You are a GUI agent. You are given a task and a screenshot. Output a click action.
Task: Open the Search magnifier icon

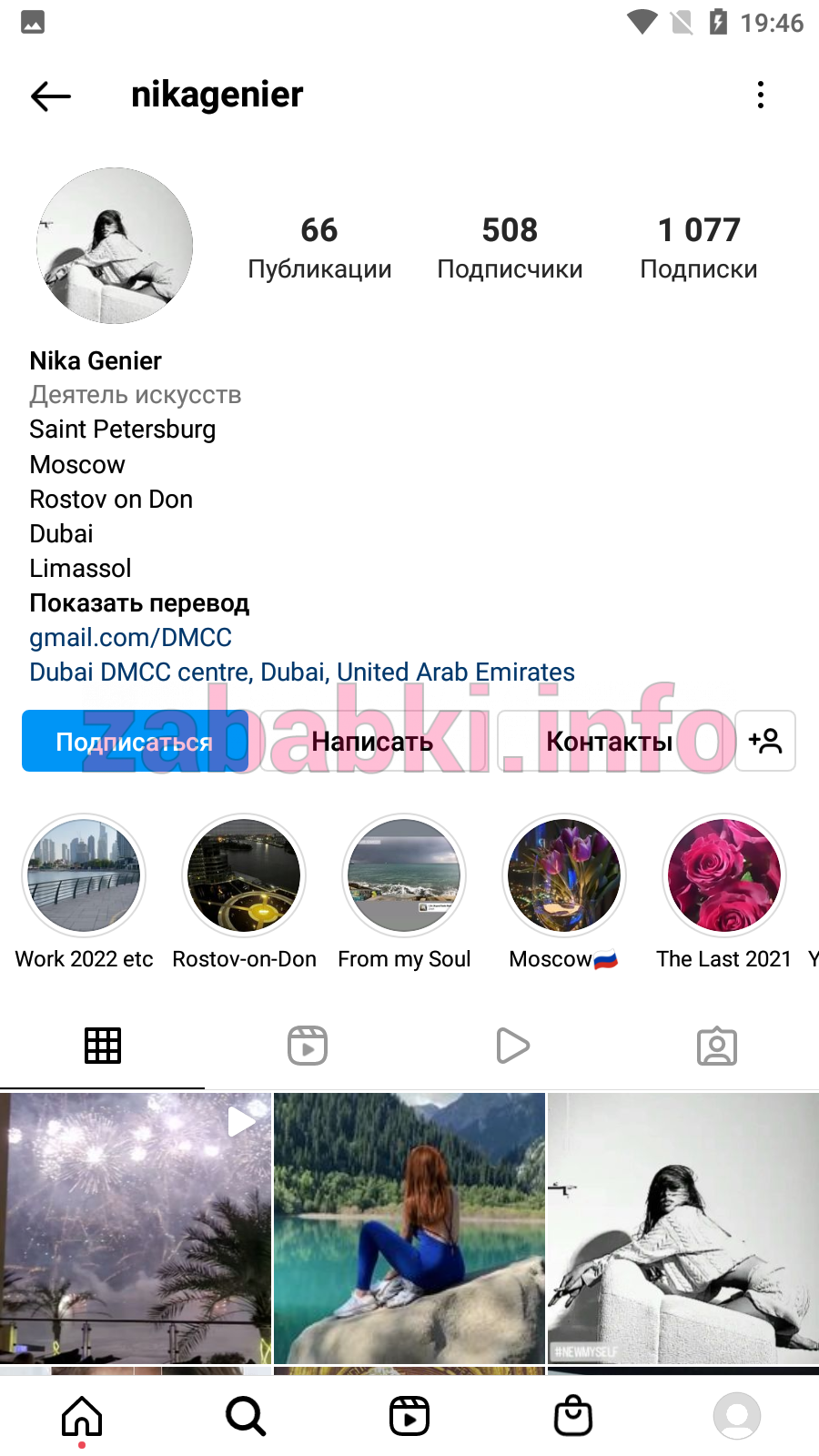click(246, 1416)
